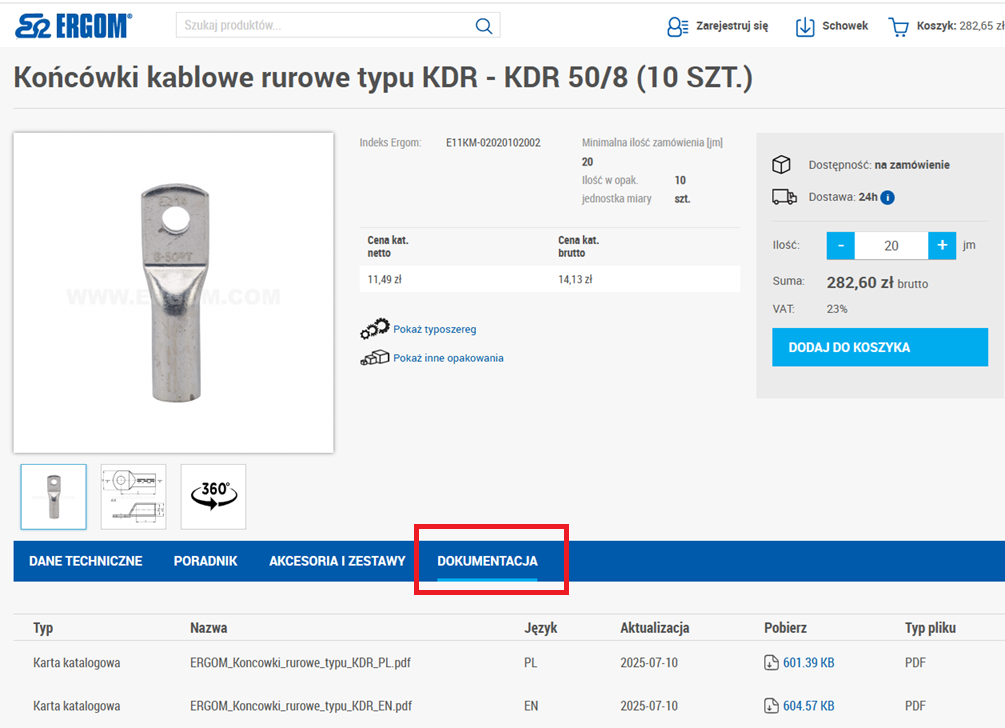Click the availability cube icon
This screenshot has width=1005, height=728.
pos(783,164)
